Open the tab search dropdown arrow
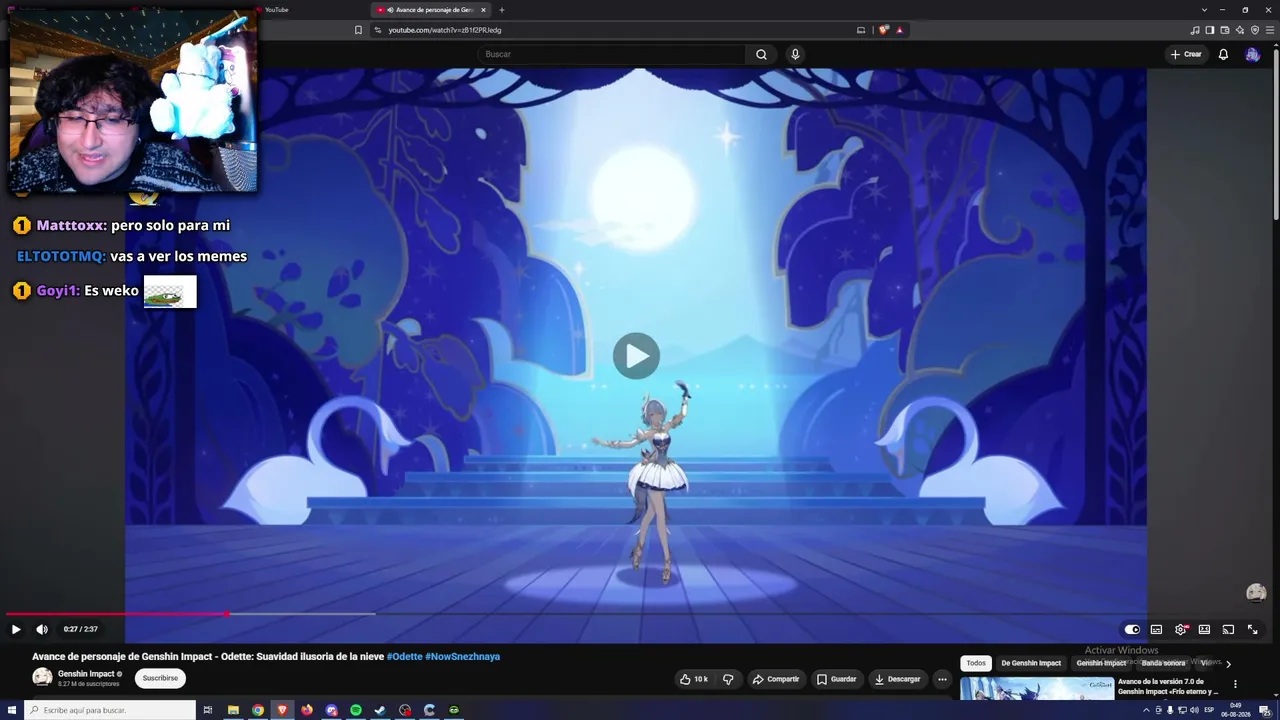 pos(1204,10)
